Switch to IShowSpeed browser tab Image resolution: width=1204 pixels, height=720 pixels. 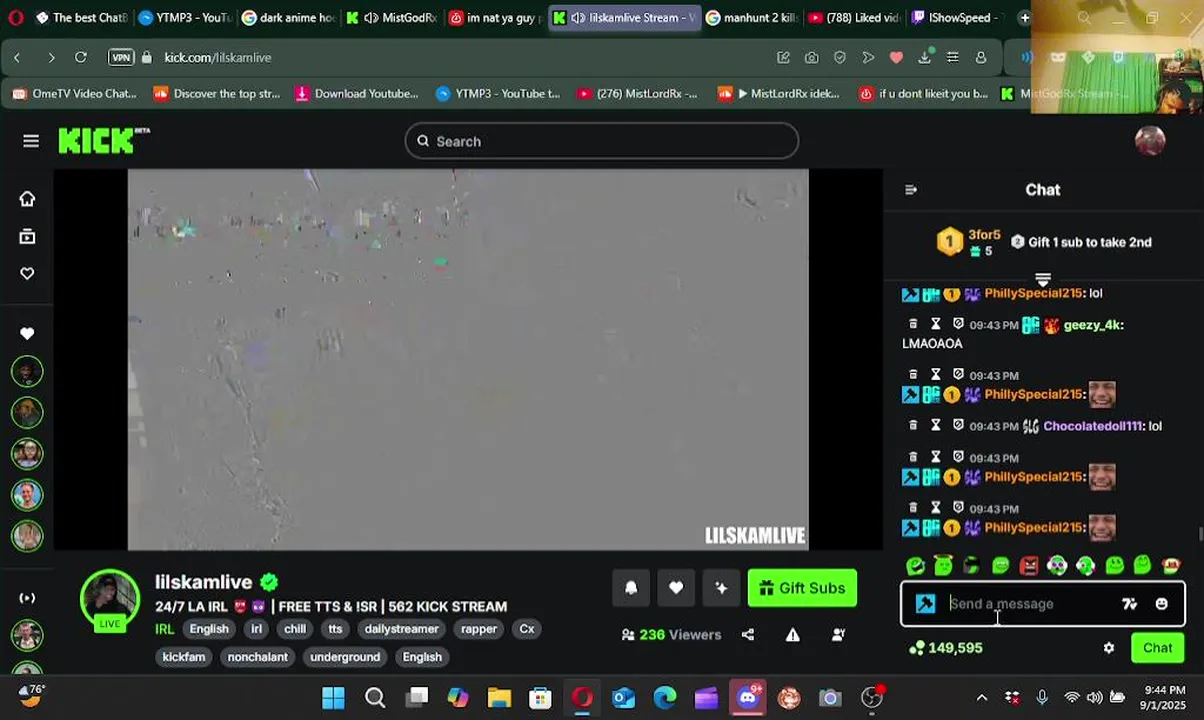(958, 17)
